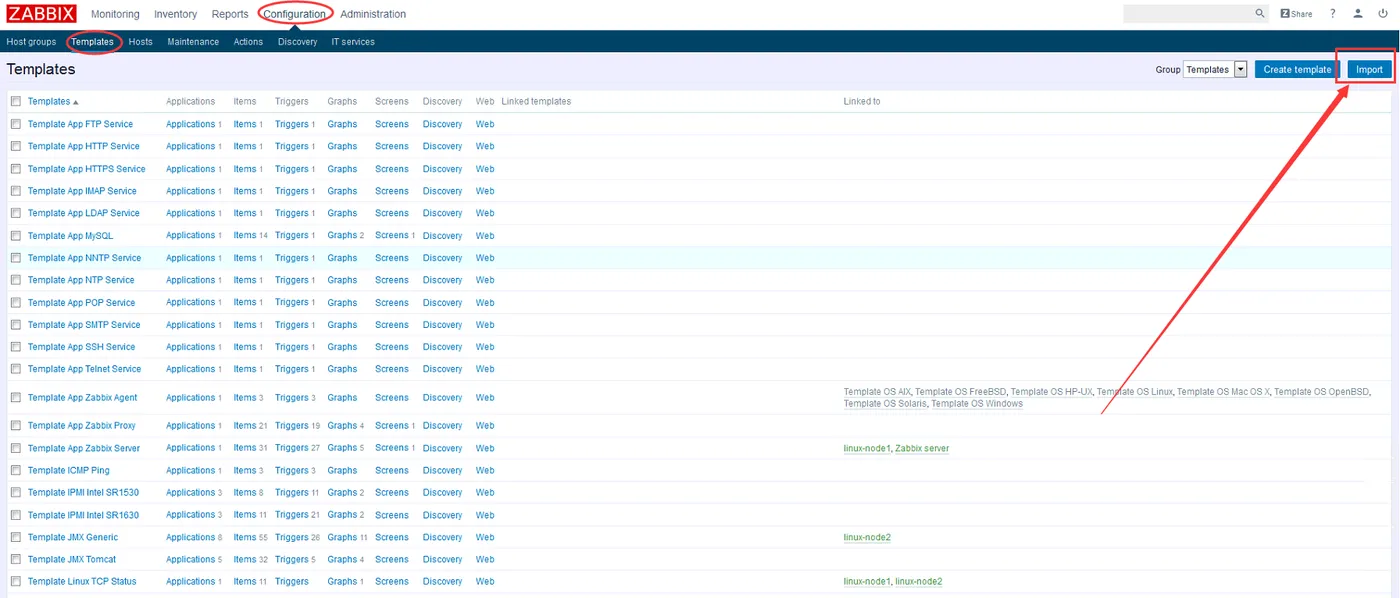Image resolution: width=1400 pixels, height=598 pixels.
Task: Open Items of Template JMX Tomcat
Action: (x=245, y=559)
